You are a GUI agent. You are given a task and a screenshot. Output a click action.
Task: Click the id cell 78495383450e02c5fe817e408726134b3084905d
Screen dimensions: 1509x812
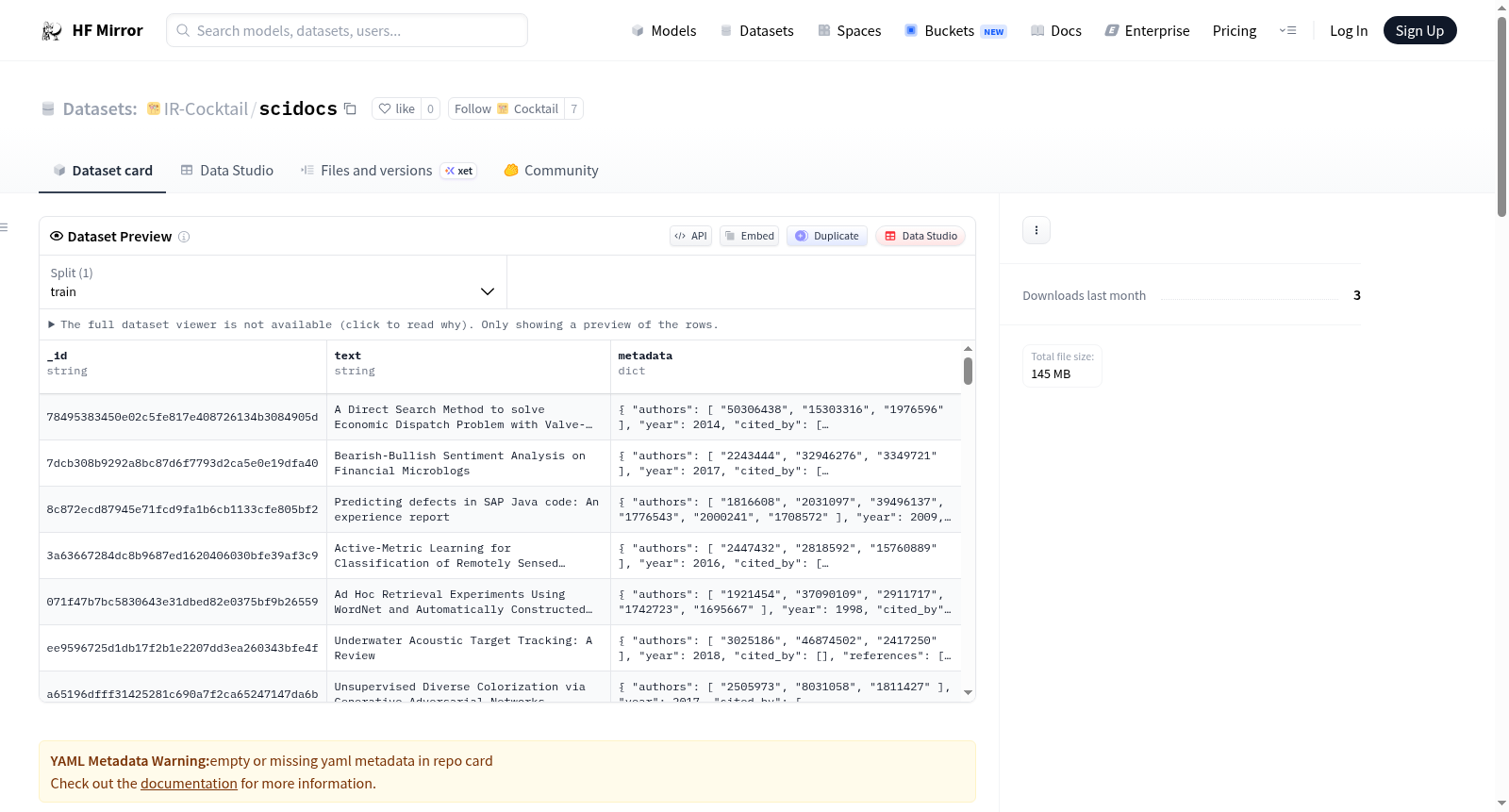click(183, 417)
